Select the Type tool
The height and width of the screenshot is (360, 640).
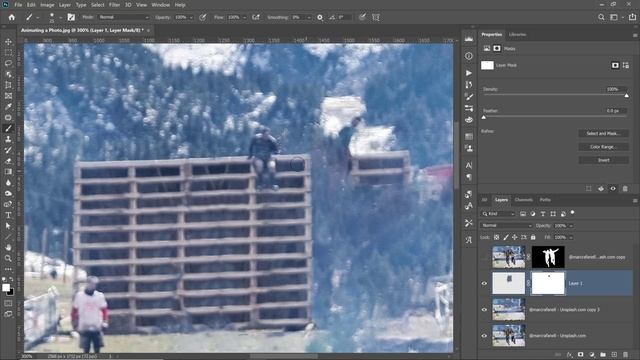(x=8, y=215)
